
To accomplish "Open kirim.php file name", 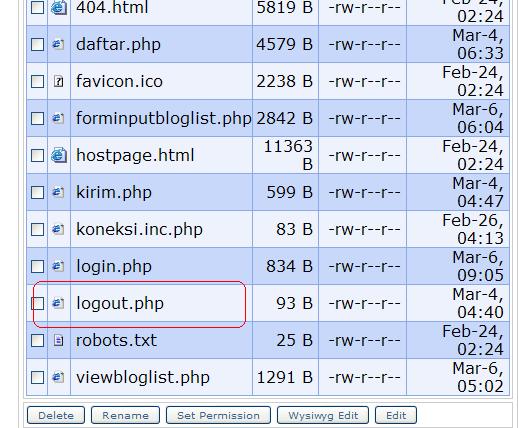I will click(114, 192).
